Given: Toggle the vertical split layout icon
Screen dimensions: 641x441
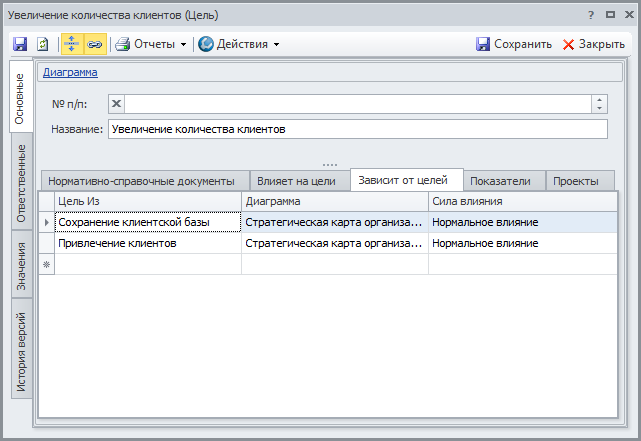Looking at the screenshot, I should (x=72, y=44).
